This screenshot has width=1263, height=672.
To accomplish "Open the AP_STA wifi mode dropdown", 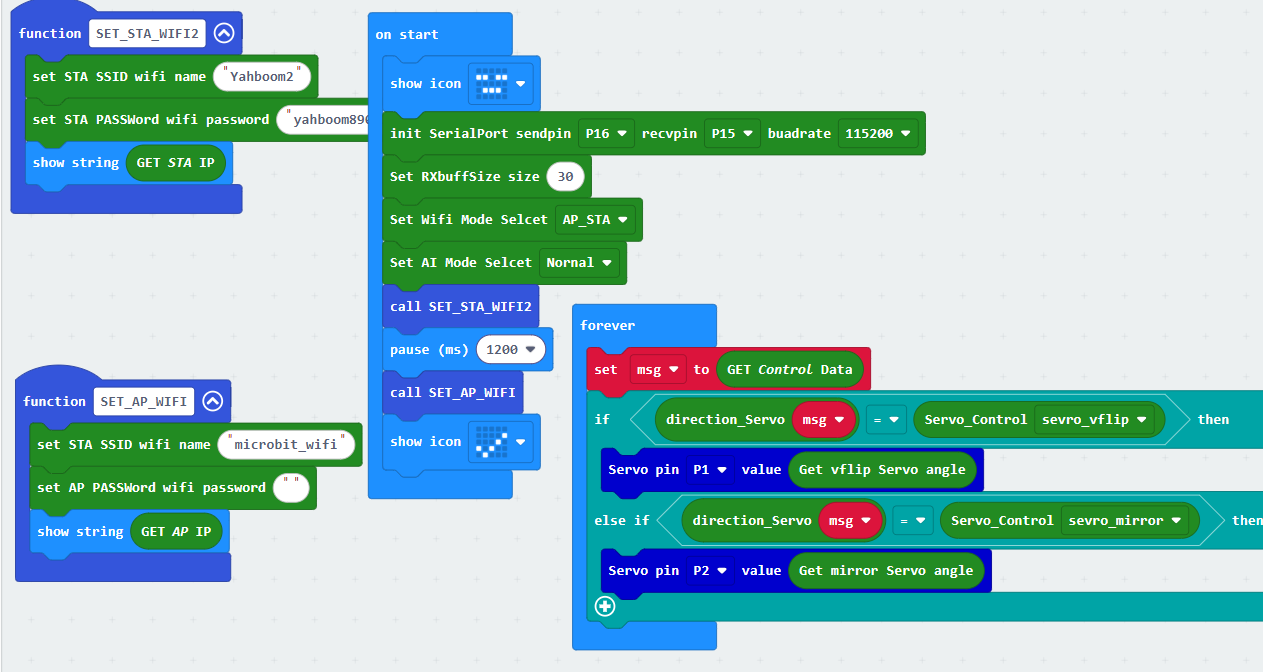I will (595, 219).
